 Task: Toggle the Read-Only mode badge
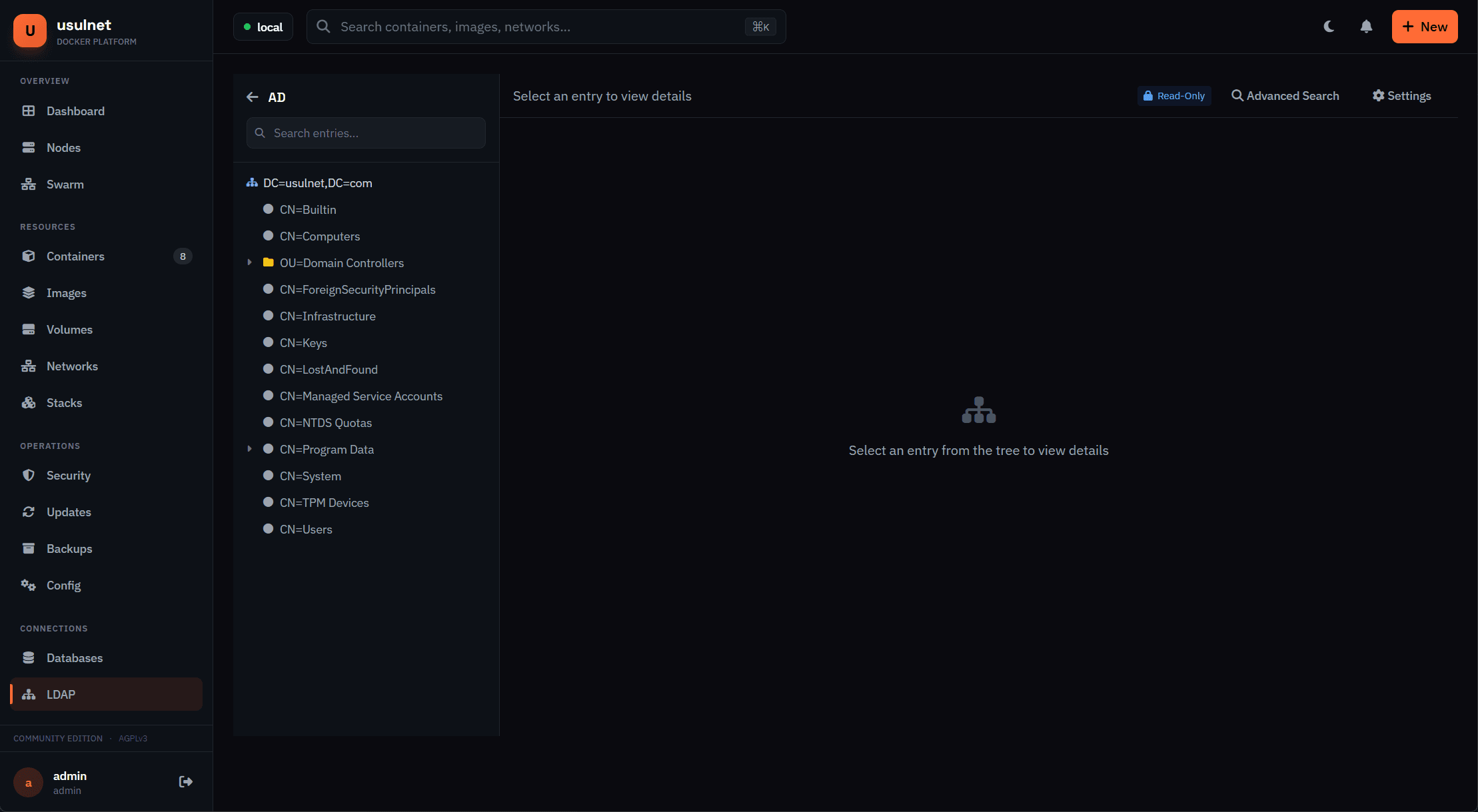tap(1174, 95)
